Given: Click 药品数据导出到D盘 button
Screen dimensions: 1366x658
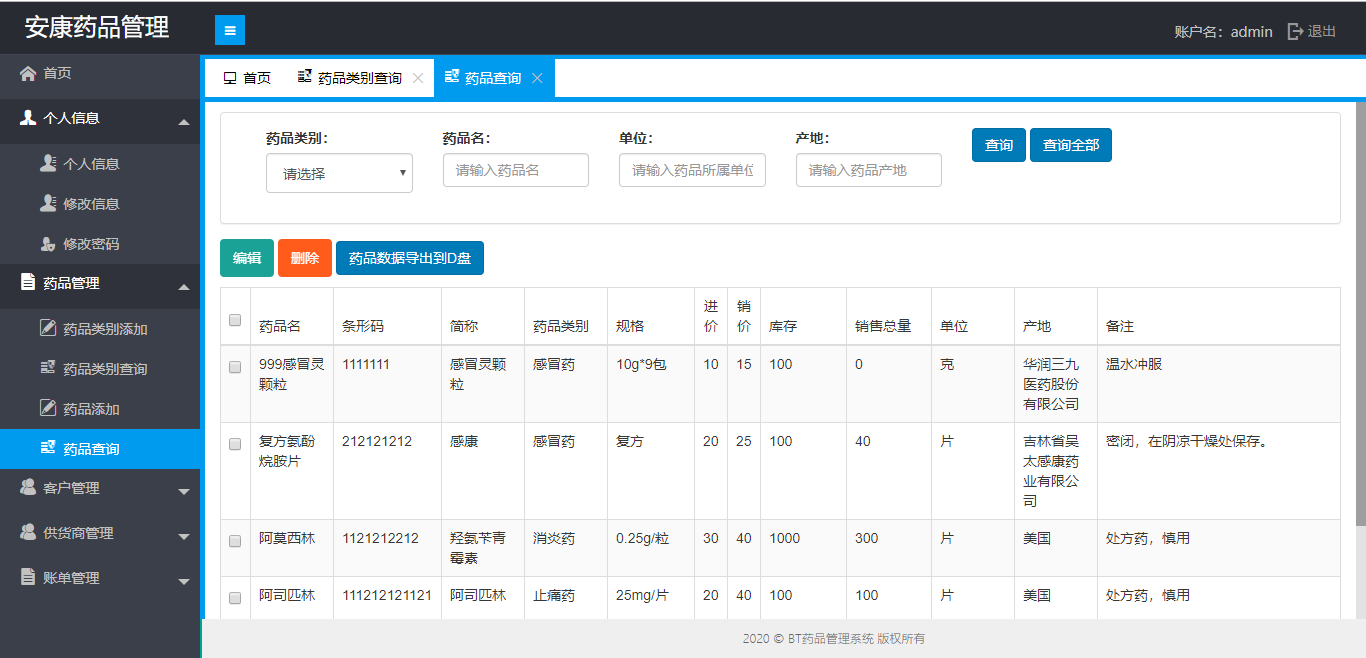Looking at the screenshot, I should pos(410,258).
